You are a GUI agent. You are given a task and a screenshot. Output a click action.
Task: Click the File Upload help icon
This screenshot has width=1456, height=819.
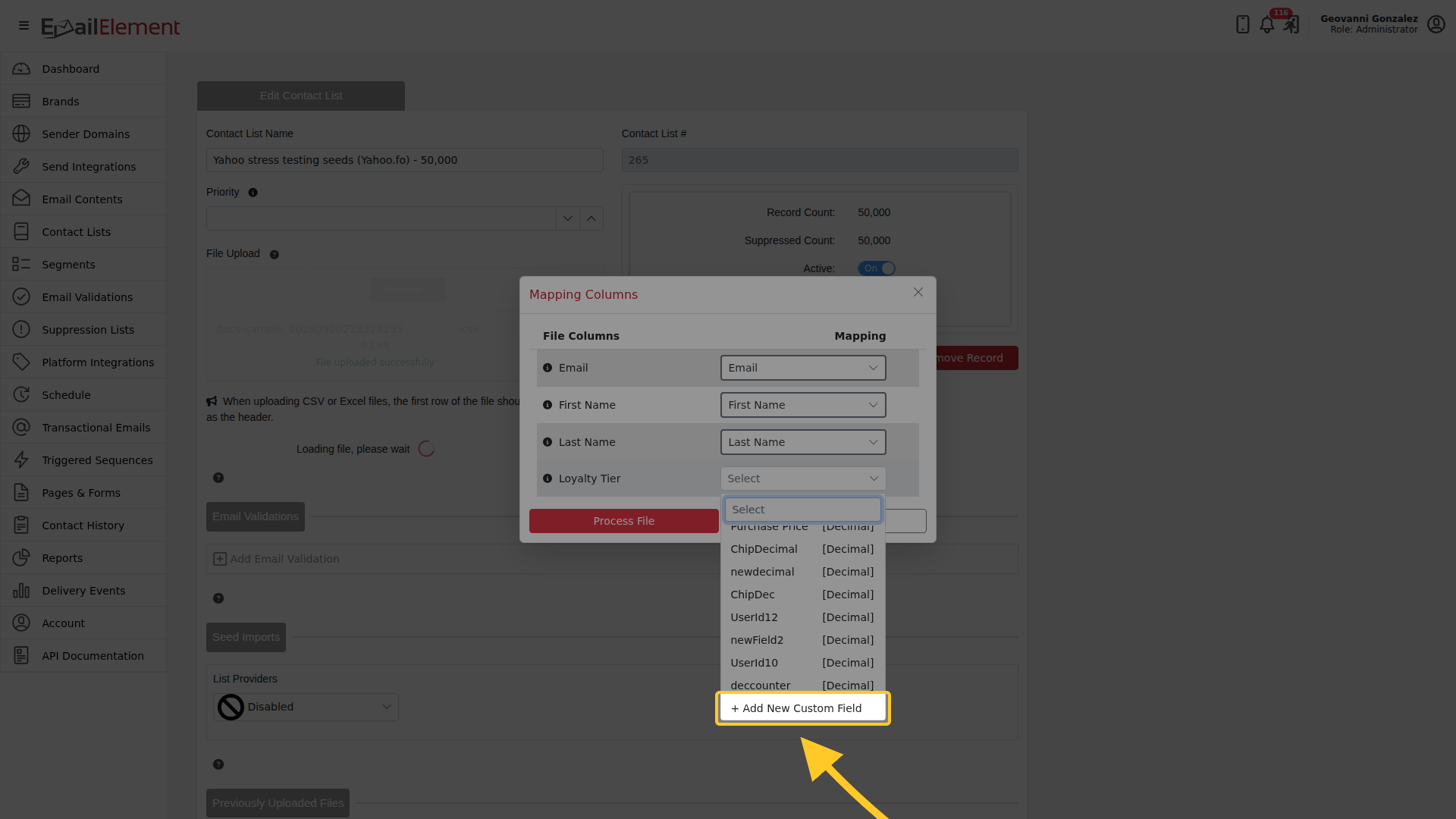click(x=275, y=255)
